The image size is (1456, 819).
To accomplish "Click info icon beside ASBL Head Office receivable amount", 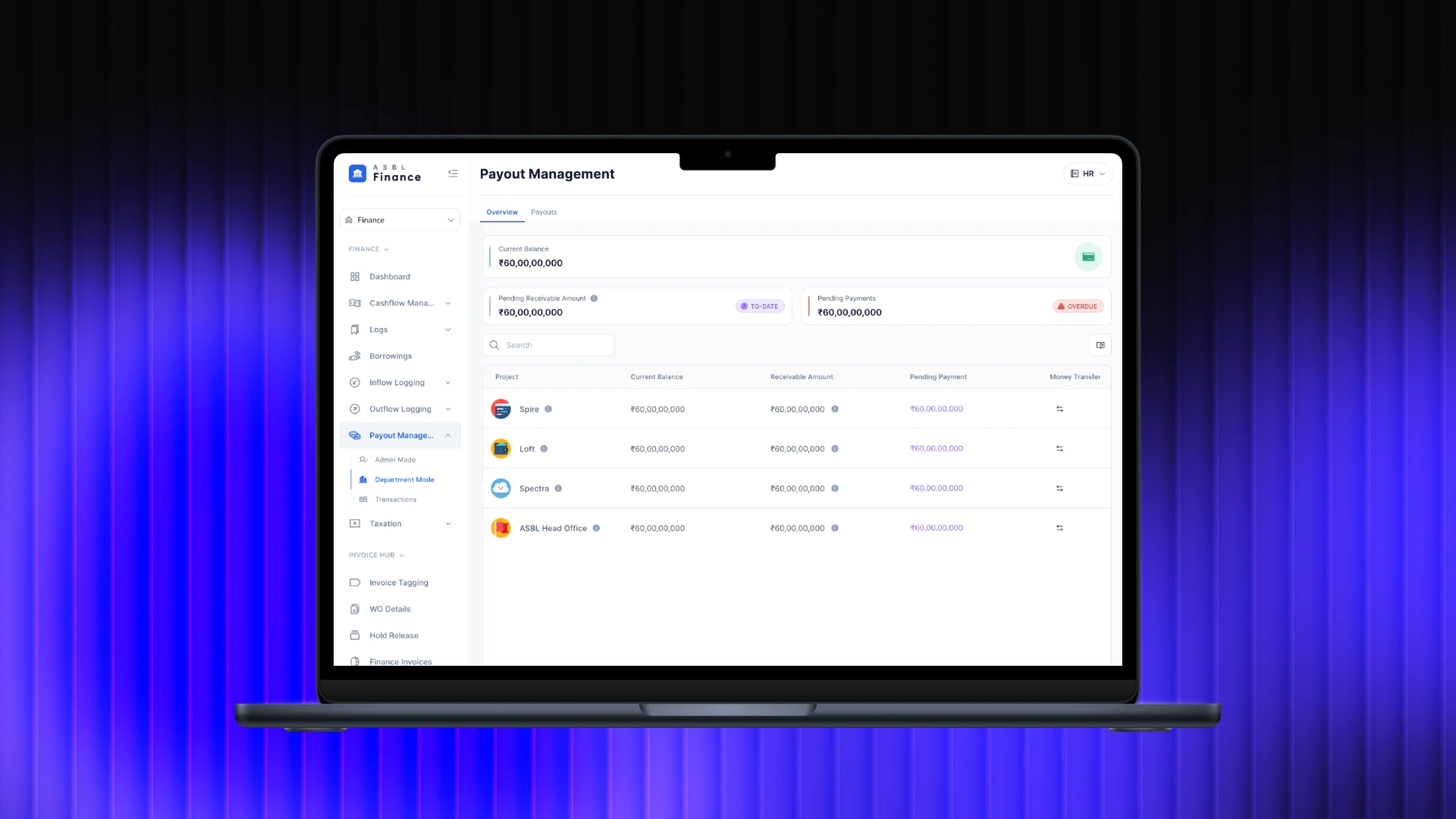I will (x=835, y=528).
